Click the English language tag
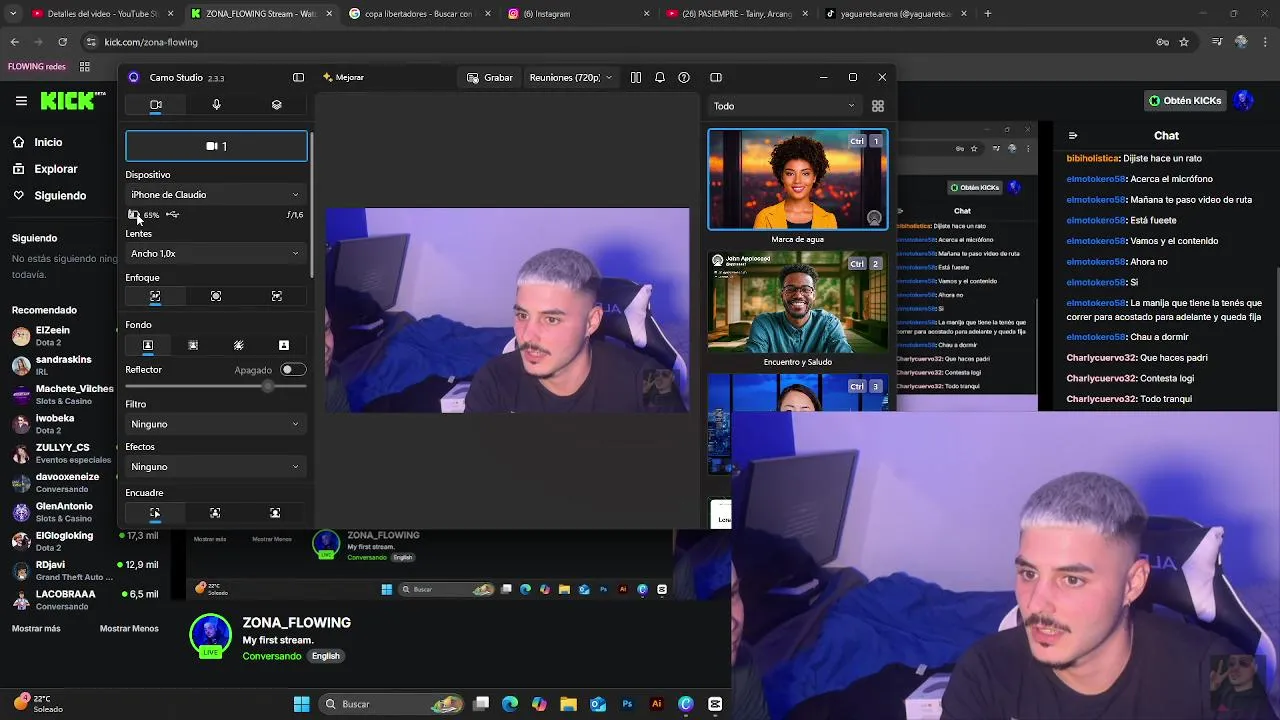 (325, 656)
